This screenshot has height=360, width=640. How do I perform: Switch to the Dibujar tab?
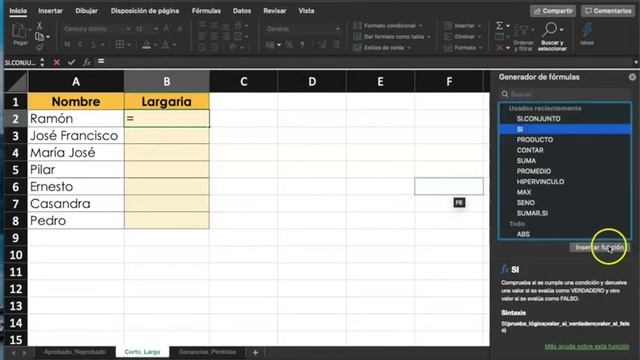pyautogui.click(x=87, y=11)
